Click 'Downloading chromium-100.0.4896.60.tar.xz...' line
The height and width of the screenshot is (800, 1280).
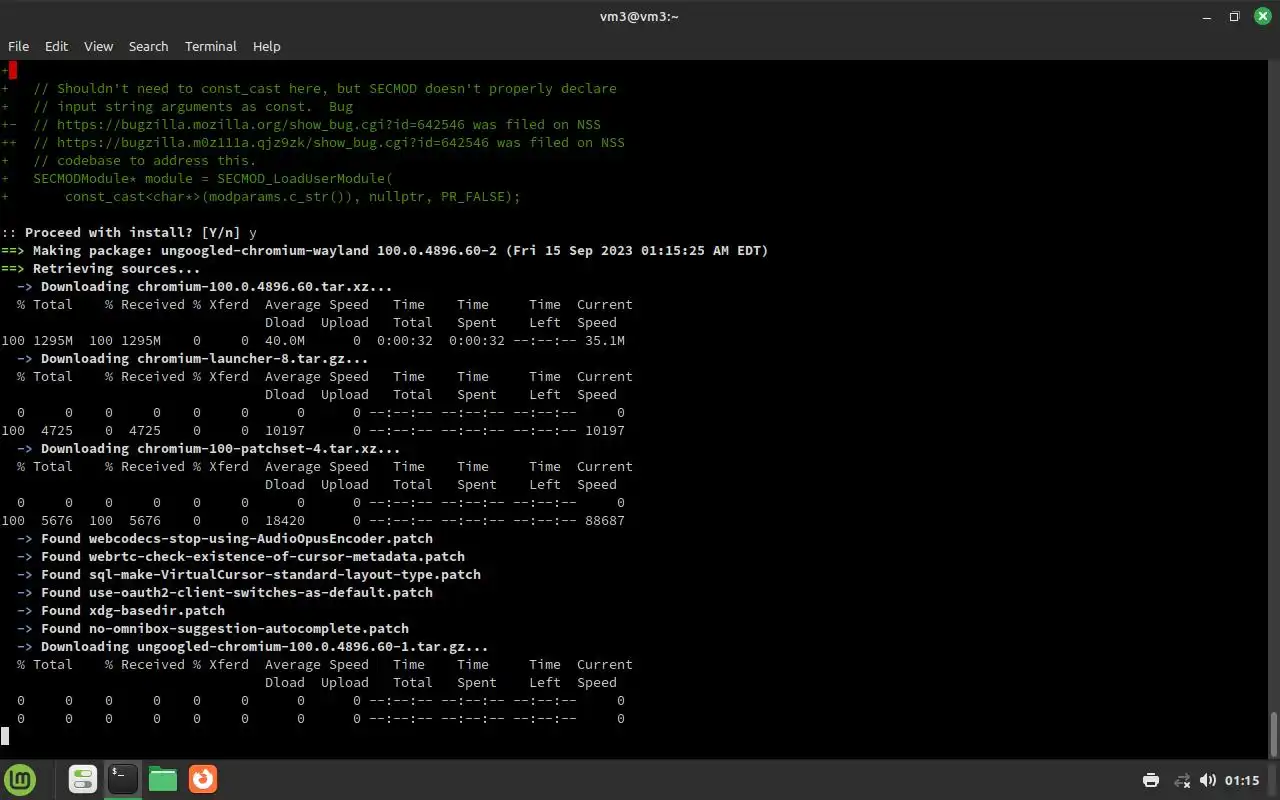pos(205,287)
